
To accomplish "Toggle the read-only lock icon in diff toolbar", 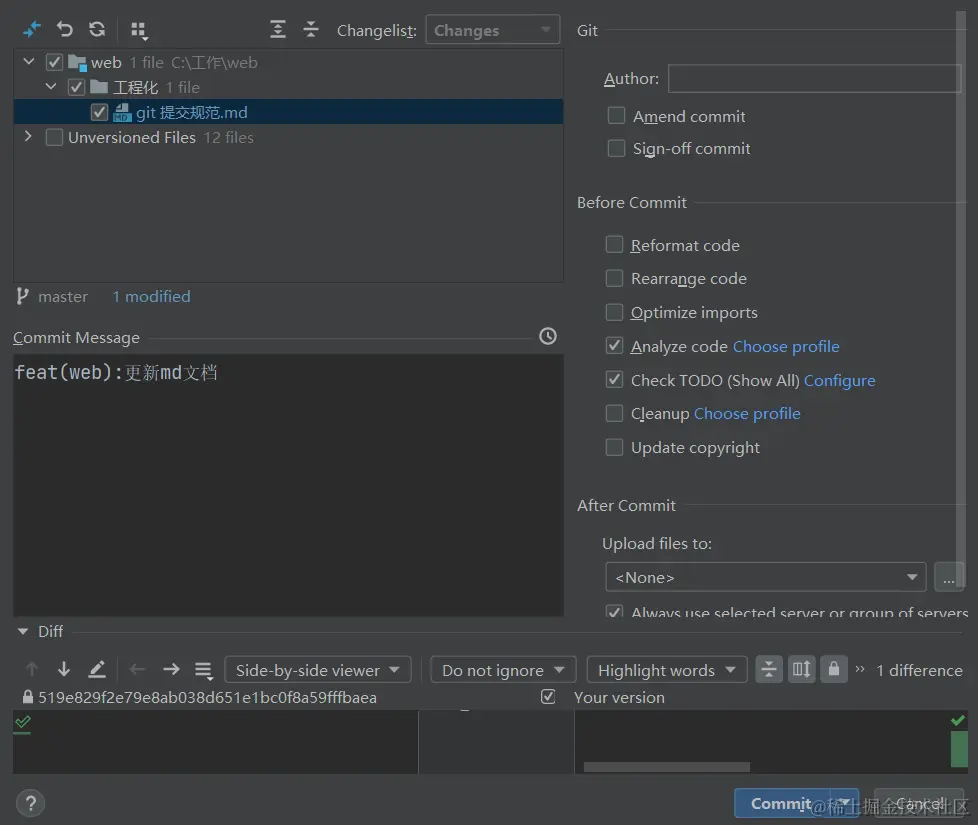I will point(833,670).
